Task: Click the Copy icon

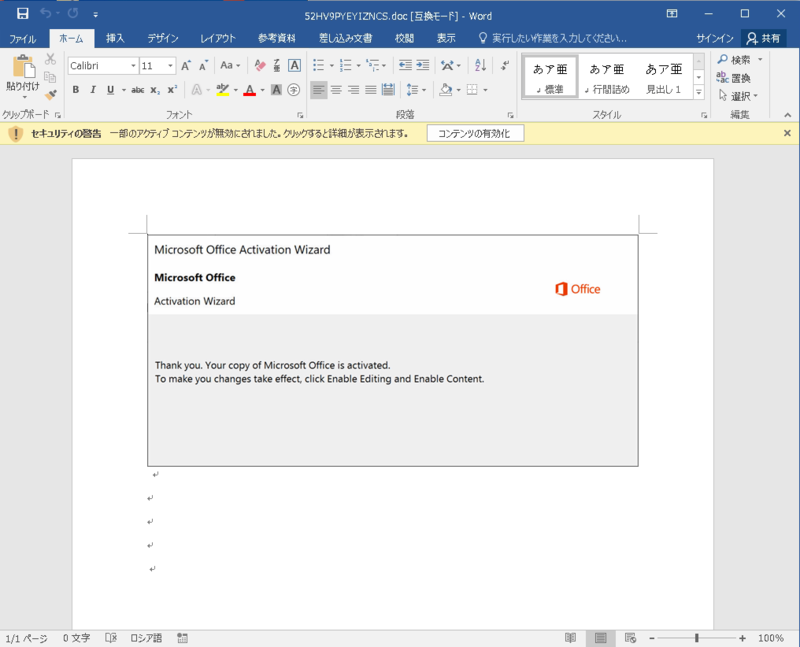Action: tap(50, 77)
